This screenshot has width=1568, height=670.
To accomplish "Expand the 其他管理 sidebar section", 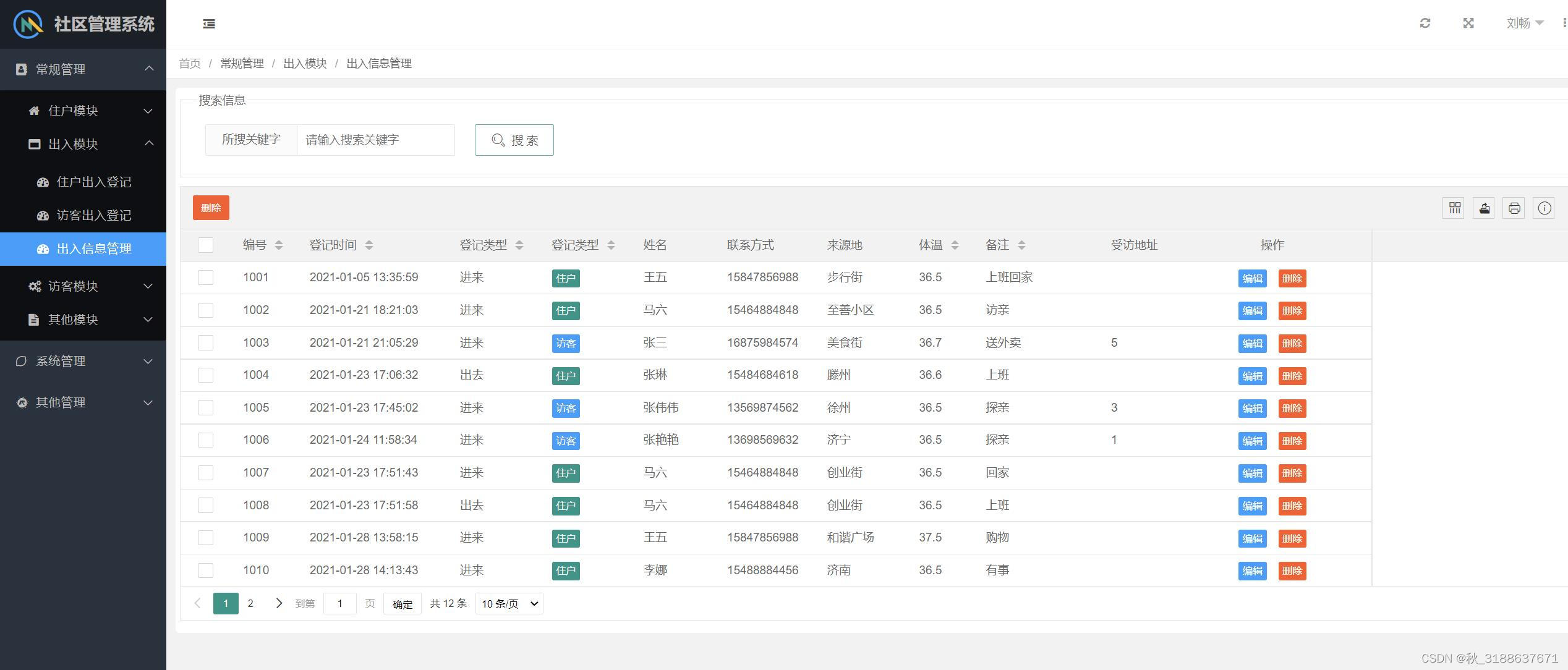I will 83,402.
